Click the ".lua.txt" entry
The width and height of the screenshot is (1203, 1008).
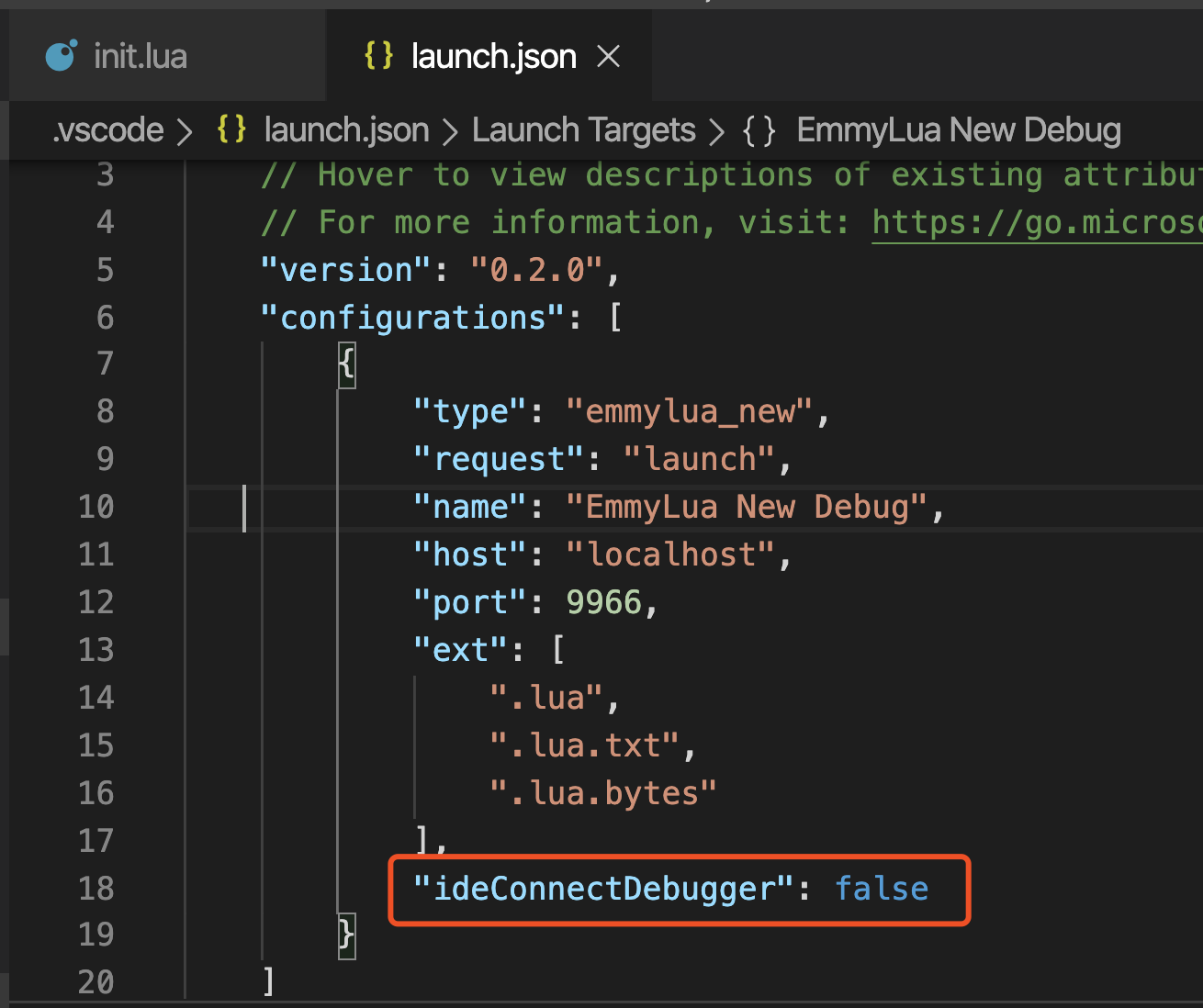click(x=584, y=745)
